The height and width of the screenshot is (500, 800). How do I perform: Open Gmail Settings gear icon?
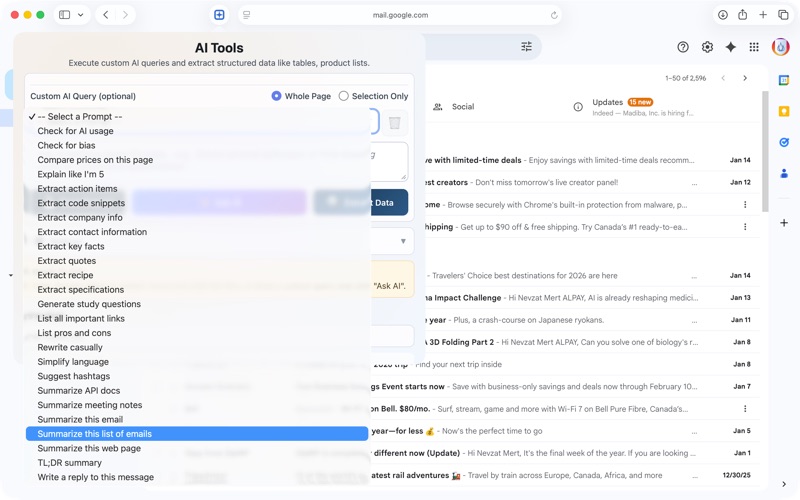pyautogui.click(x=707, y=47)
